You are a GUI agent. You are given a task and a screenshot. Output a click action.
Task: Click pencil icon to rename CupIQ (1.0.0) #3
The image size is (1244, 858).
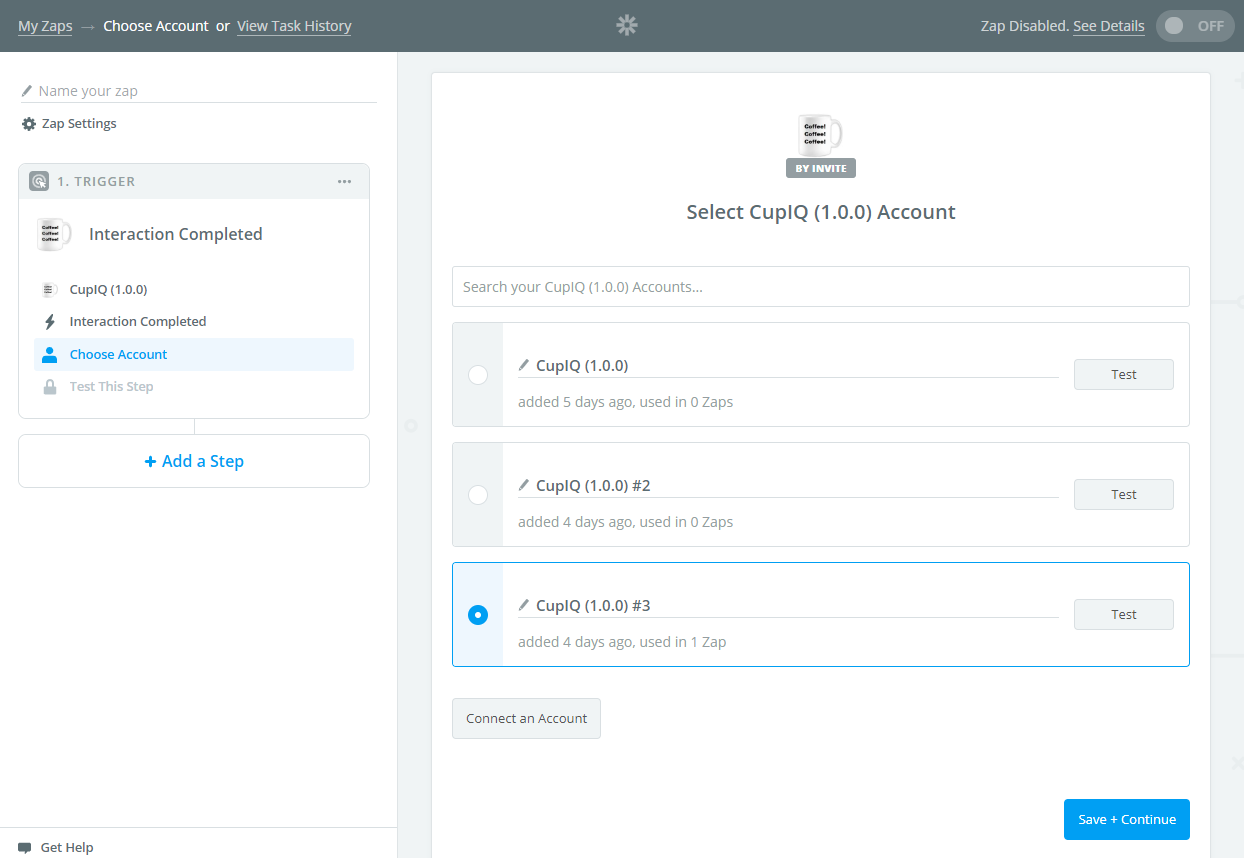point(524,606)
